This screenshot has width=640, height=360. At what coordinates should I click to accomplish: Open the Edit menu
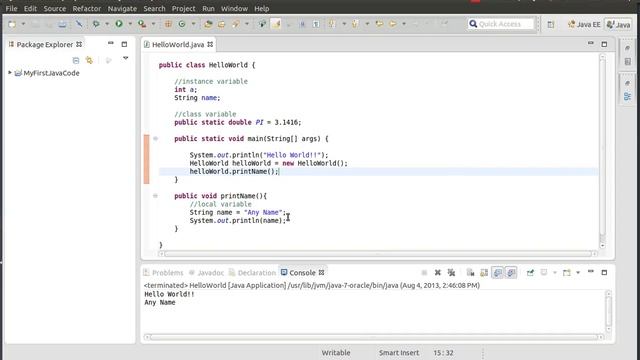30,8
